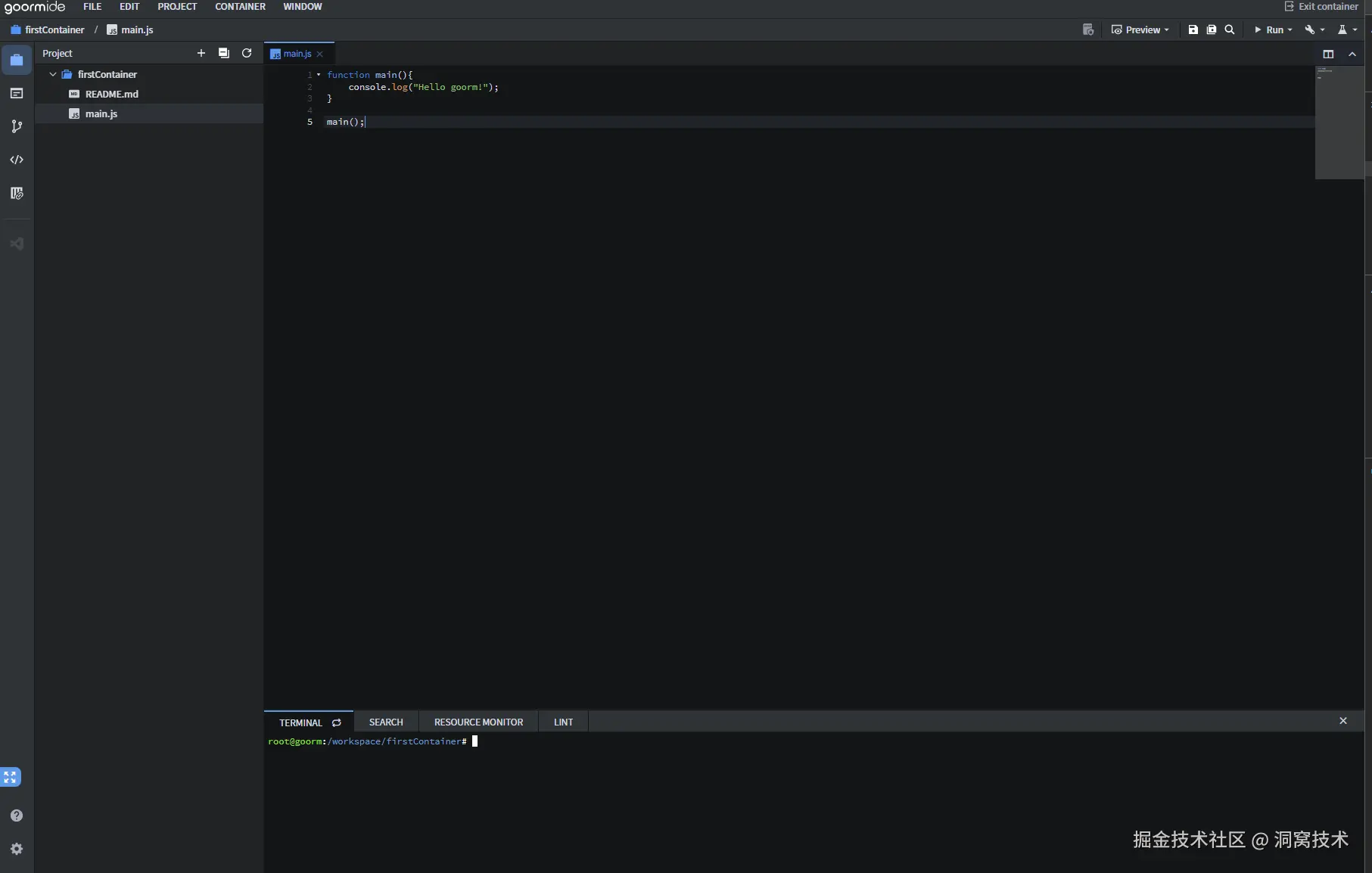Click the firstContainer folder icon in breadcrumb
Image resolution: width=1372 pixels, height=873 pixels.
pos(15,30)
